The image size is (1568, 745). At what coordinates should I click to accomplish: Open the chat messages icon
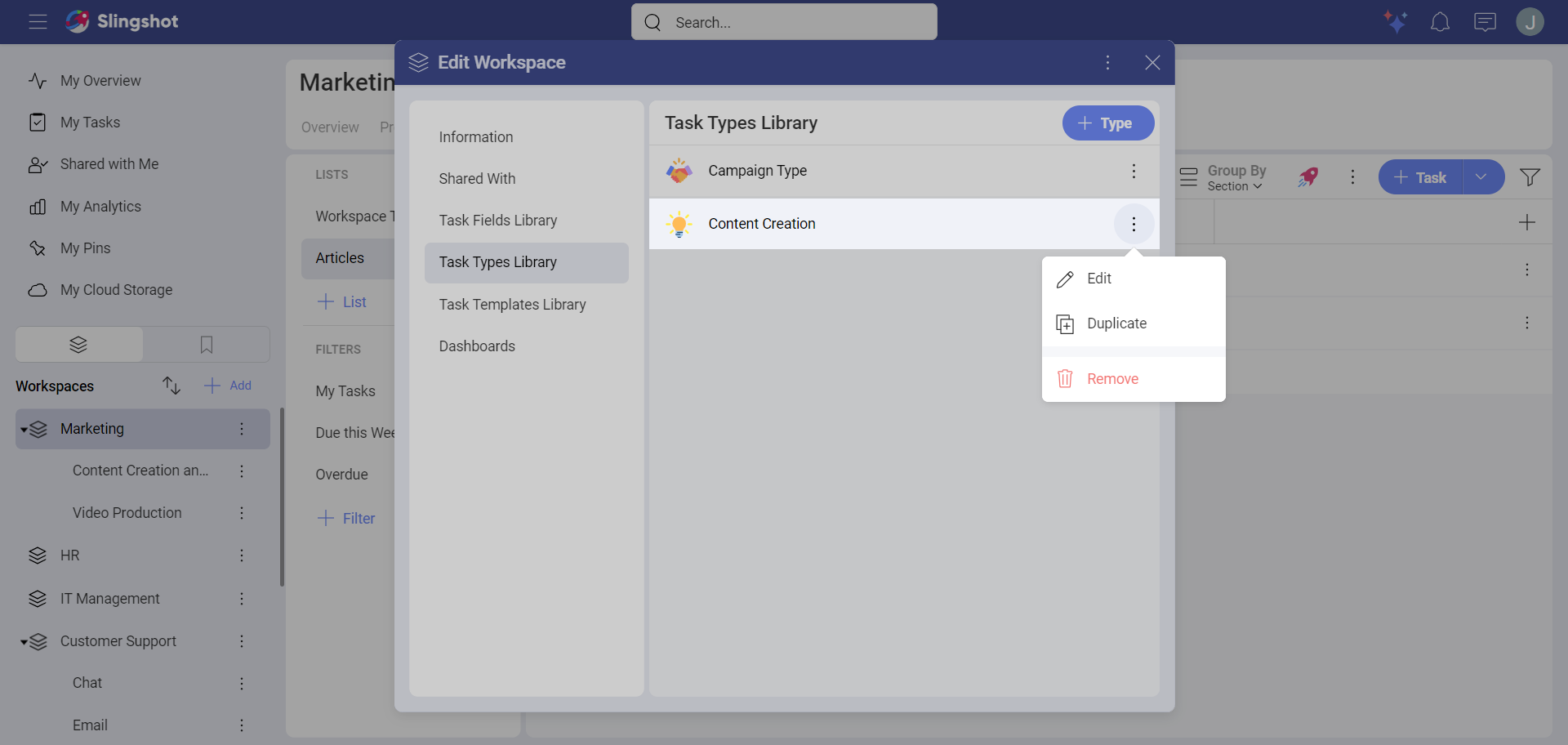point(1485,22)
